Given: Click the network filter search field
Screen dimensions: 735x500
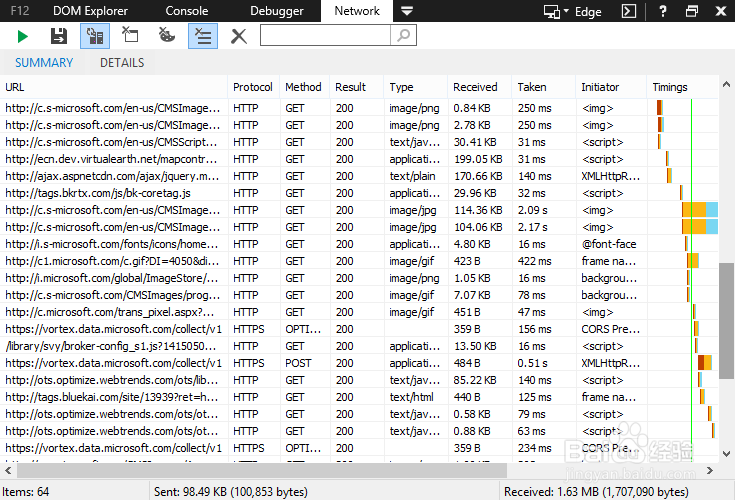Looking at the screenshot, I should tap(325, 35).
